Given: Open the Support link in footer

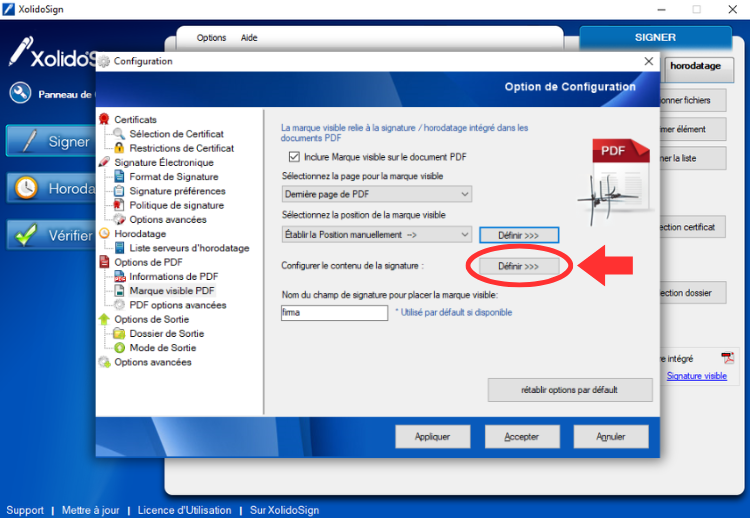Looking at the screenshot, I should (25, 510).
